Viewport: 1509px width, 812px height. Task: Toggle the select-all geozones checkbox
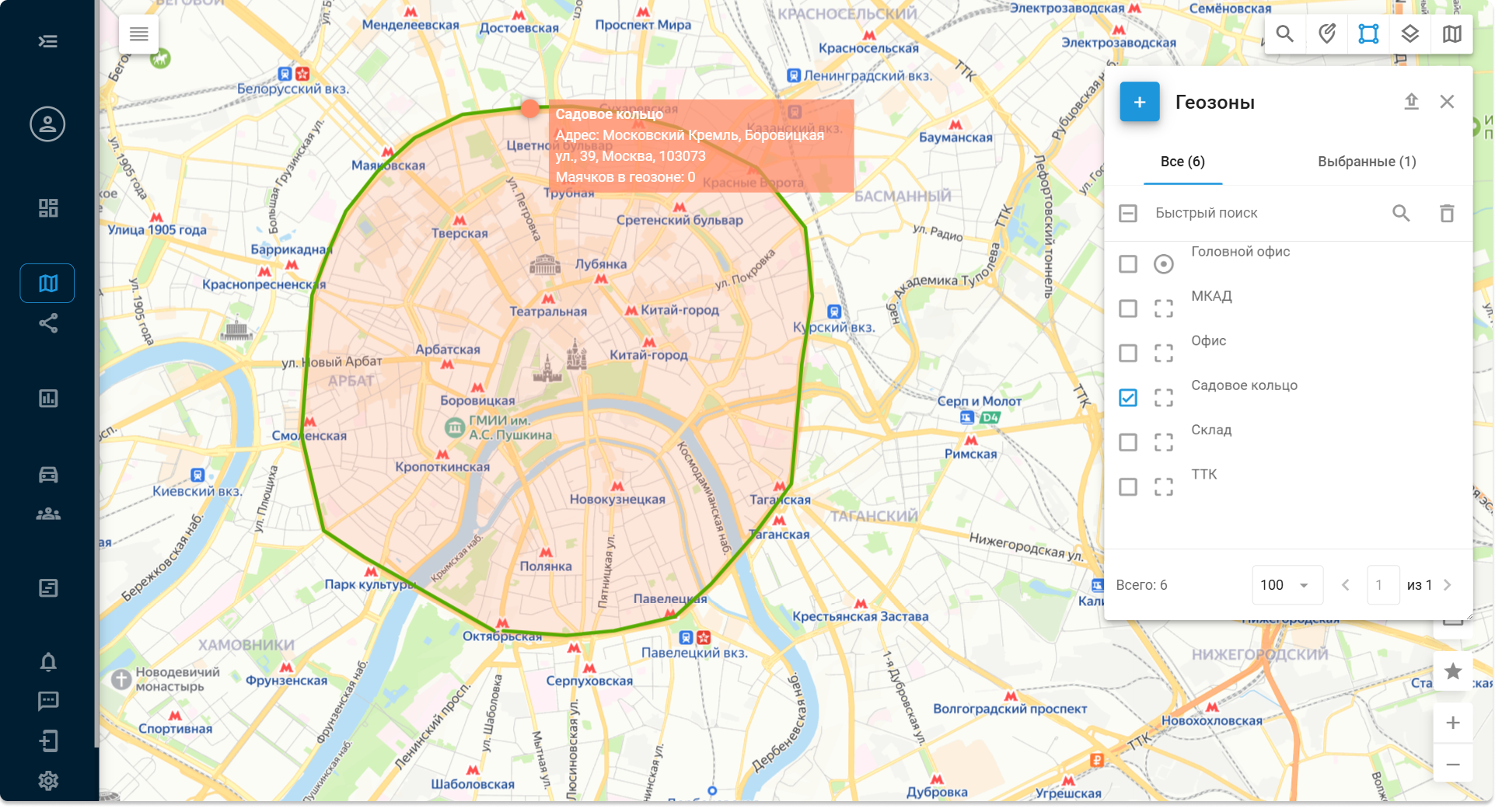(1128, 213)
